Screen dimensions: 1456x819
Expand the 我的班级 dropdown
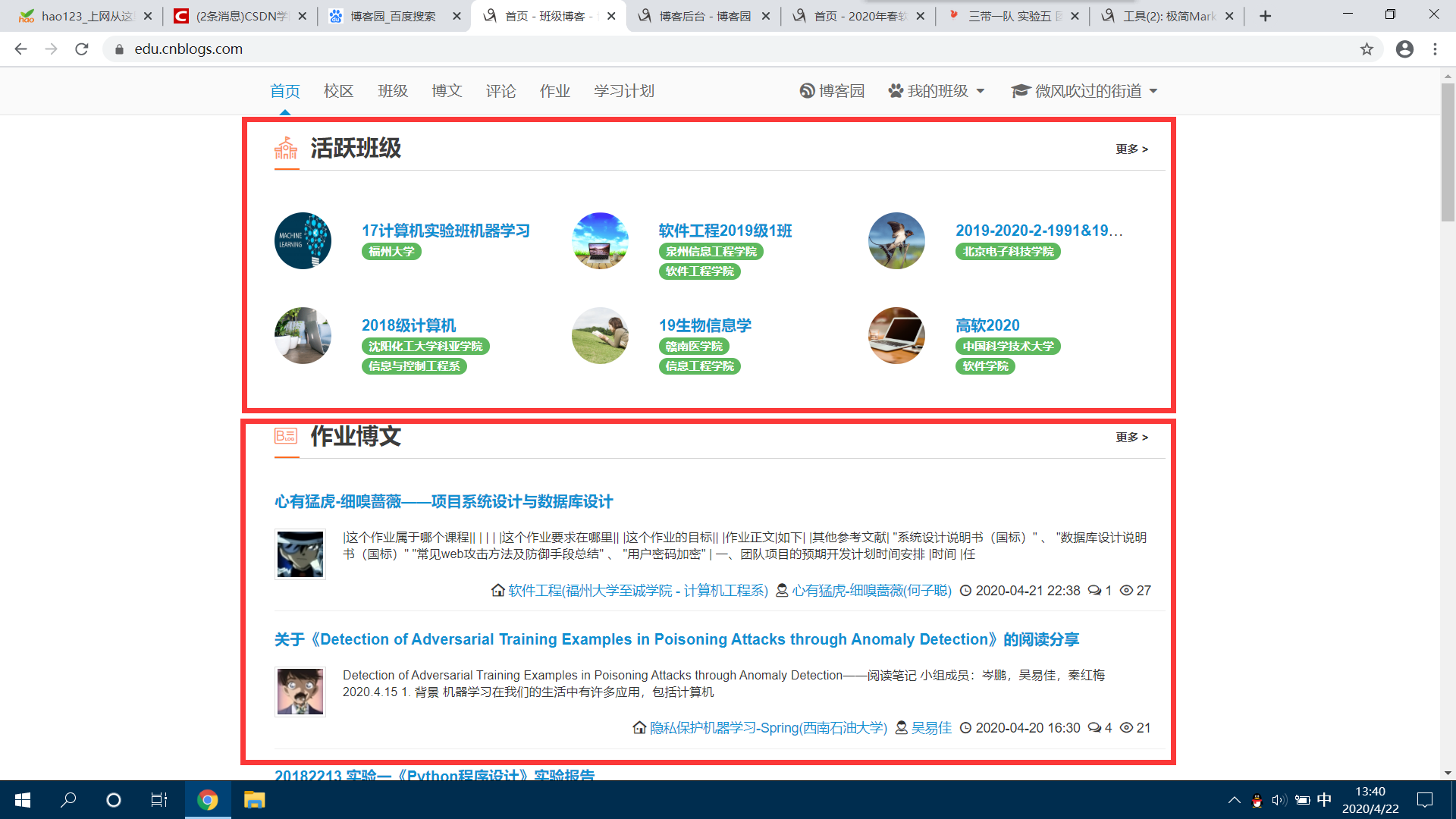[x=937, y=91]
